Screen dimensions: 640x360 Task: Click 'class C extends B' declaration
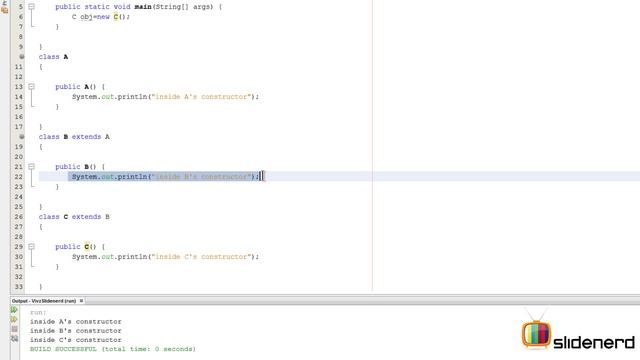tap(74, 217)
